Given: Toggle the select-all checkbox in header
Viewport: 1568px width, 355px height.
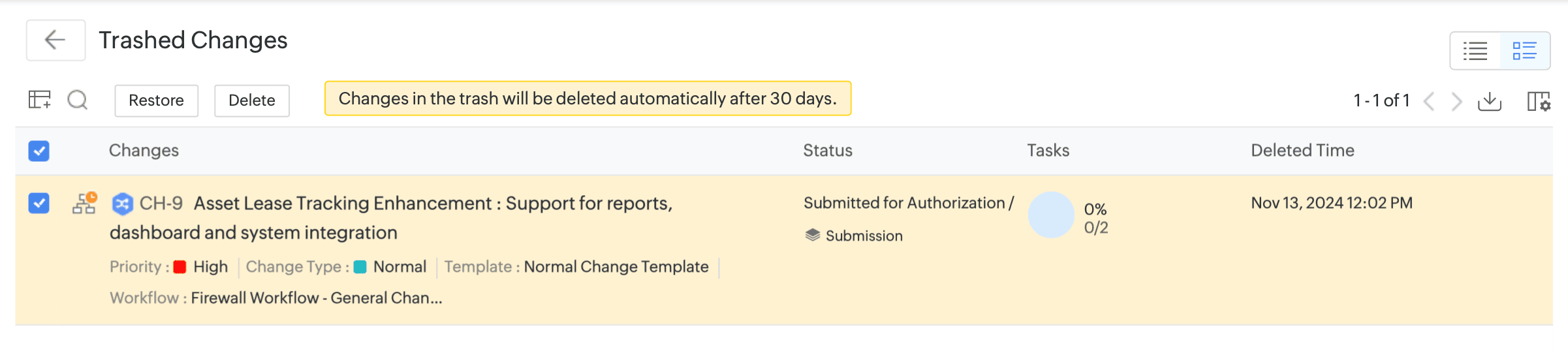Looking at the screenshot, I should (39, 151).
